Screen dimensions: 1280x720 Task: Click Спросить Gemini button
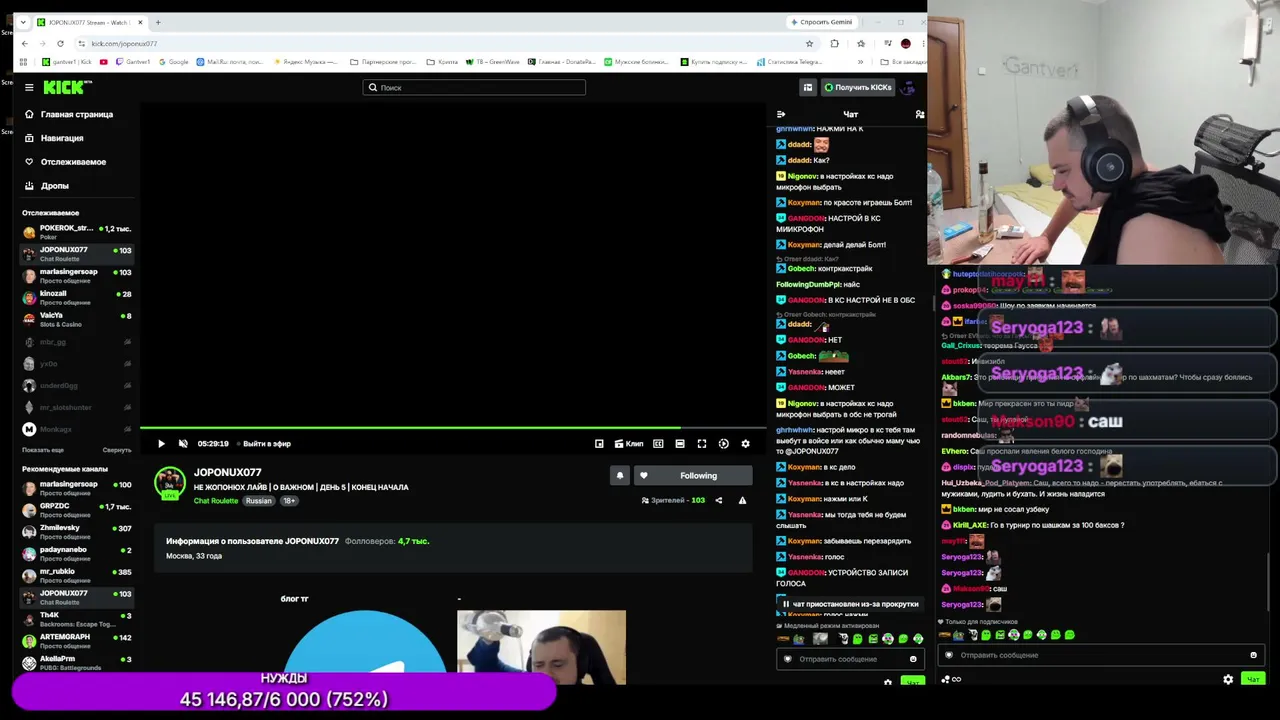coord(822,22)
